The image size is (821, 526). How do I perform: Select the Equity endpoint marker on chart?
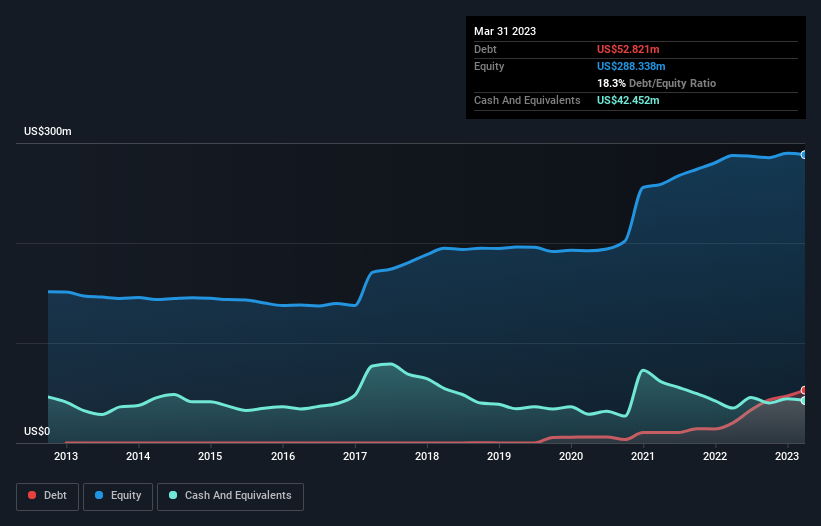coord(804,155)
